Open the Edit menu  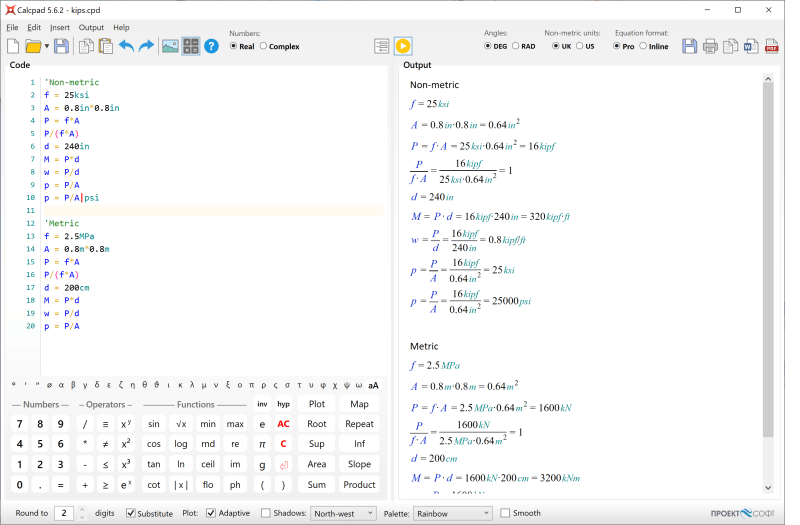coord(34,28)
